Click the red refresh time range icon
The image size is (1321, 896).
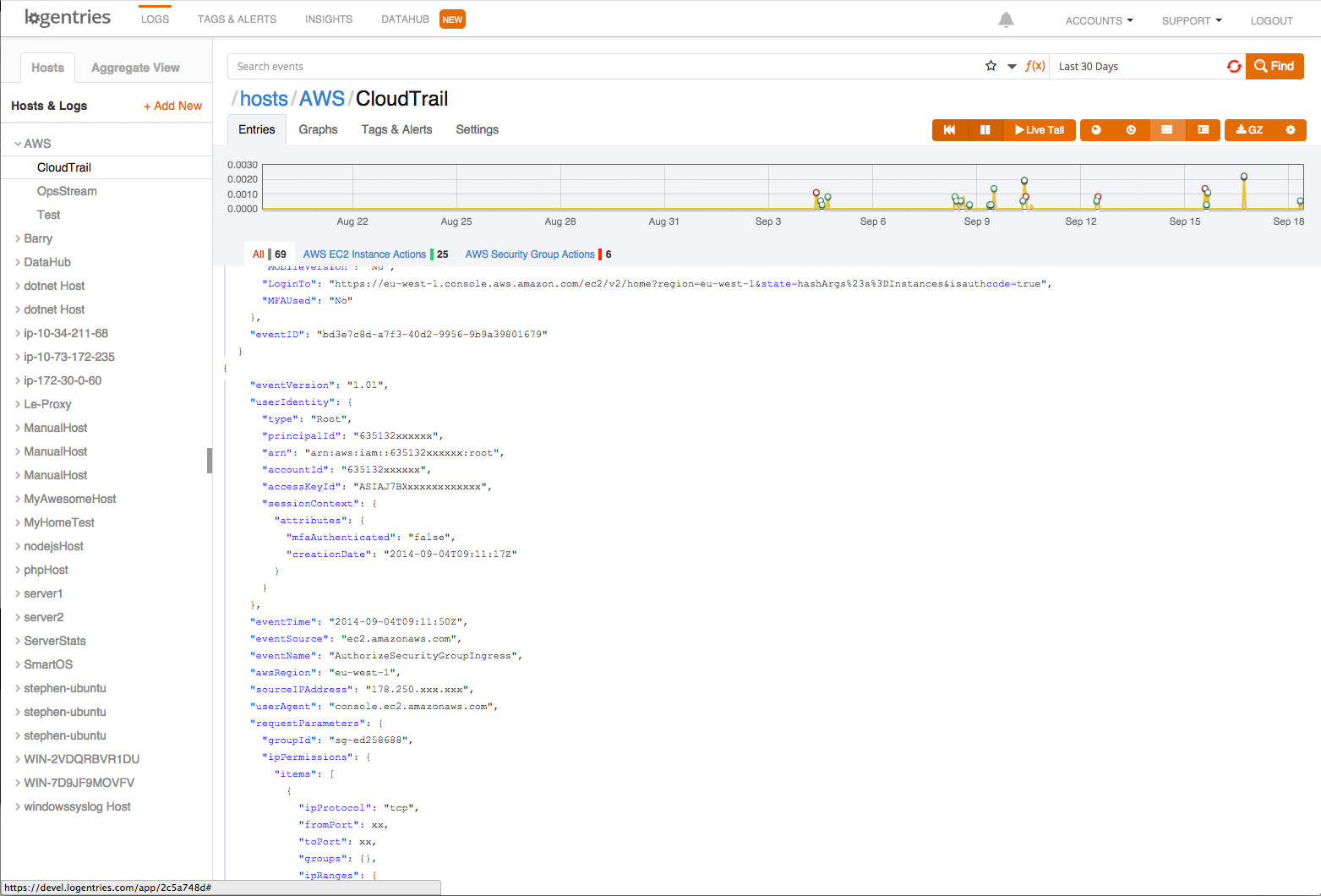tap(1234, 66)
